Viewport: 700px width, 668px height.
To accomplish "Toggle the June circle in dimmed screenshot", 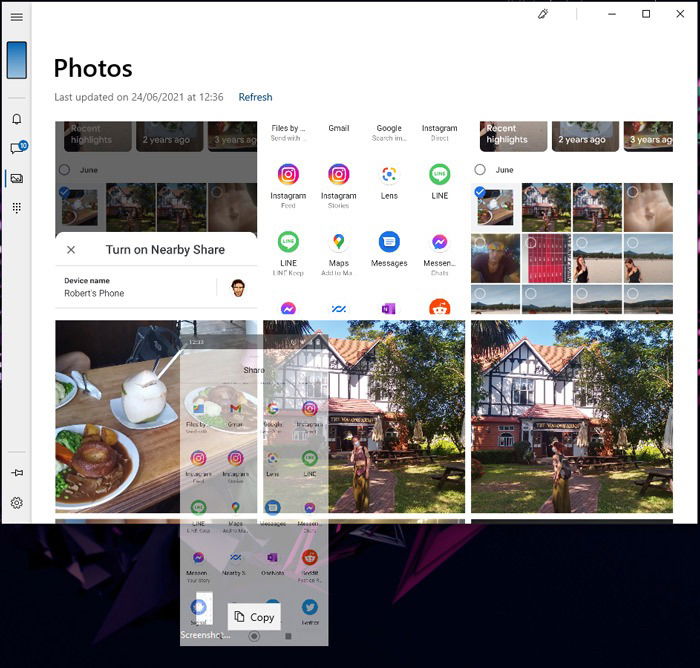I will [64, 170].
